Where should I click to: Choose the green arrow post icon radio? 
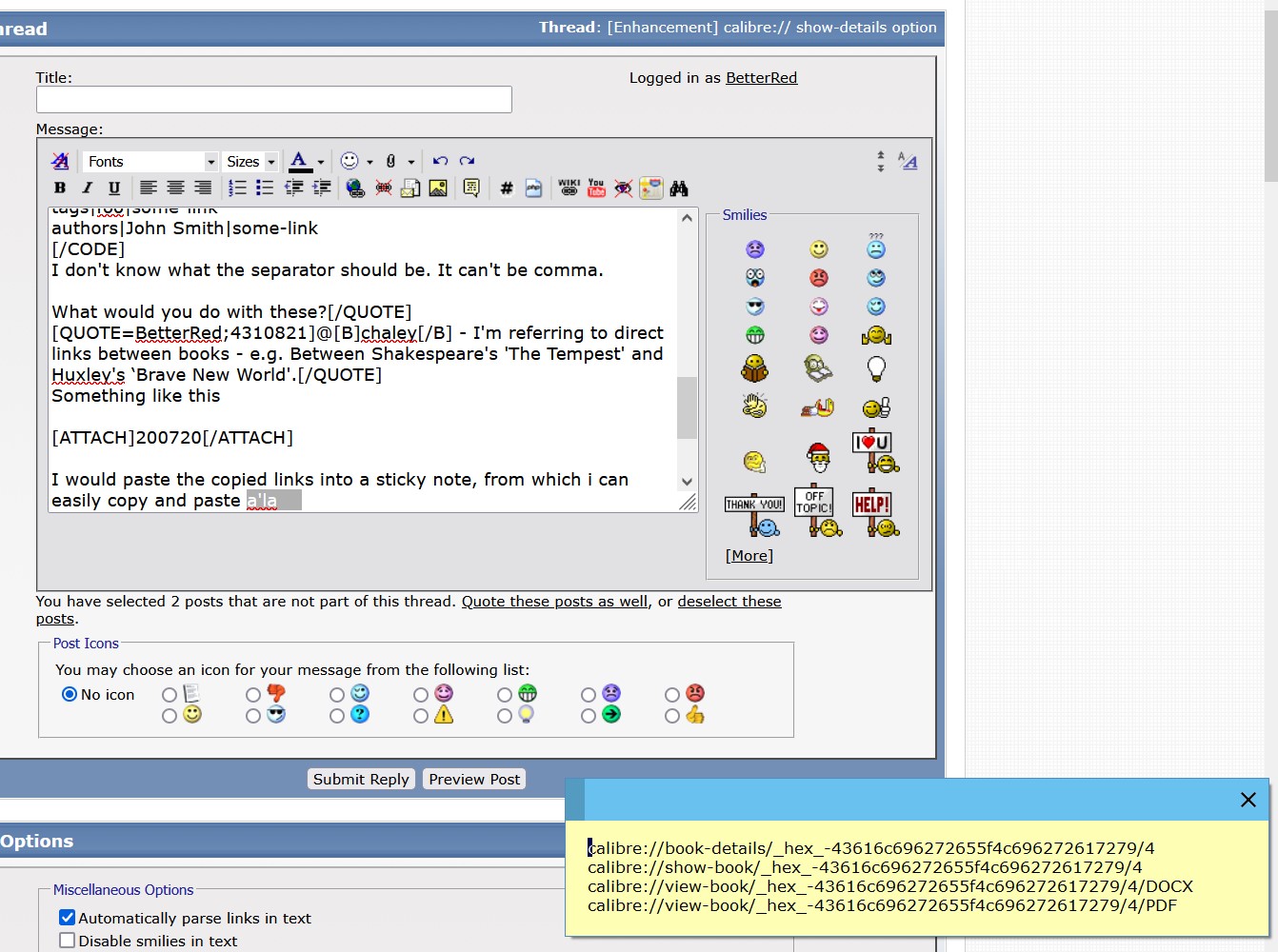click(x=589, y=716)
